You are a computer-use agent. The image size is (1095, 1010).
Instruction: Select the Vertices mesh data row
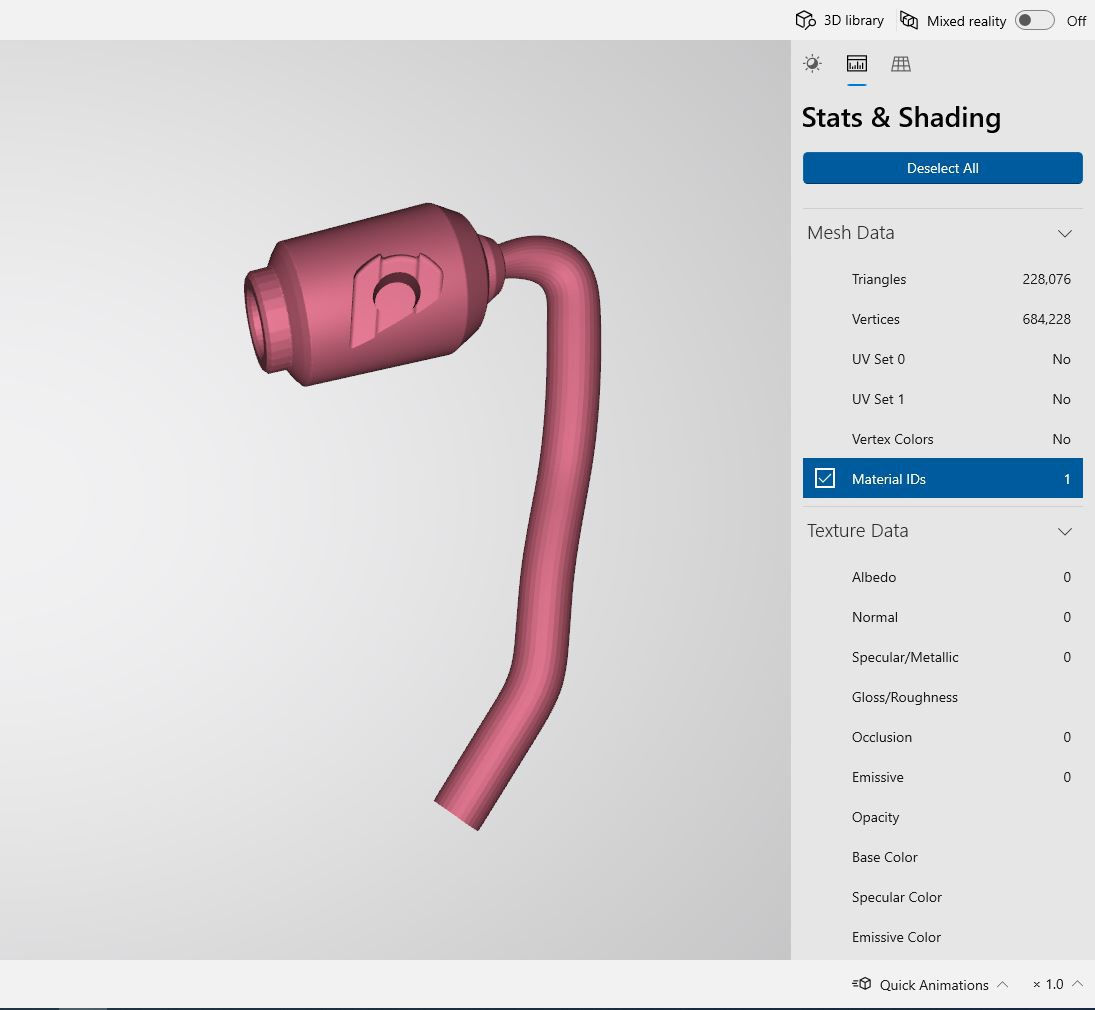tap(943, 319)
